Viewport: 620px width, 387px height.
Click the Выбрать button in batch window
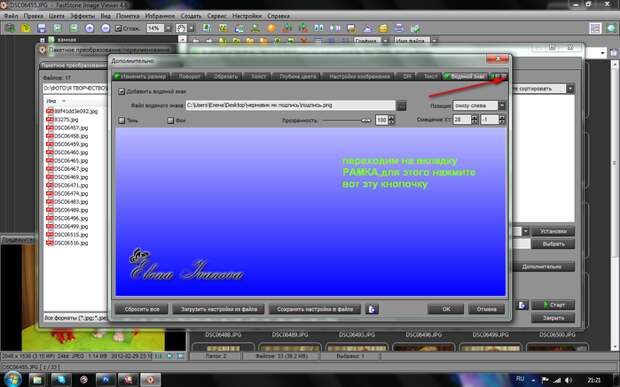553,244
